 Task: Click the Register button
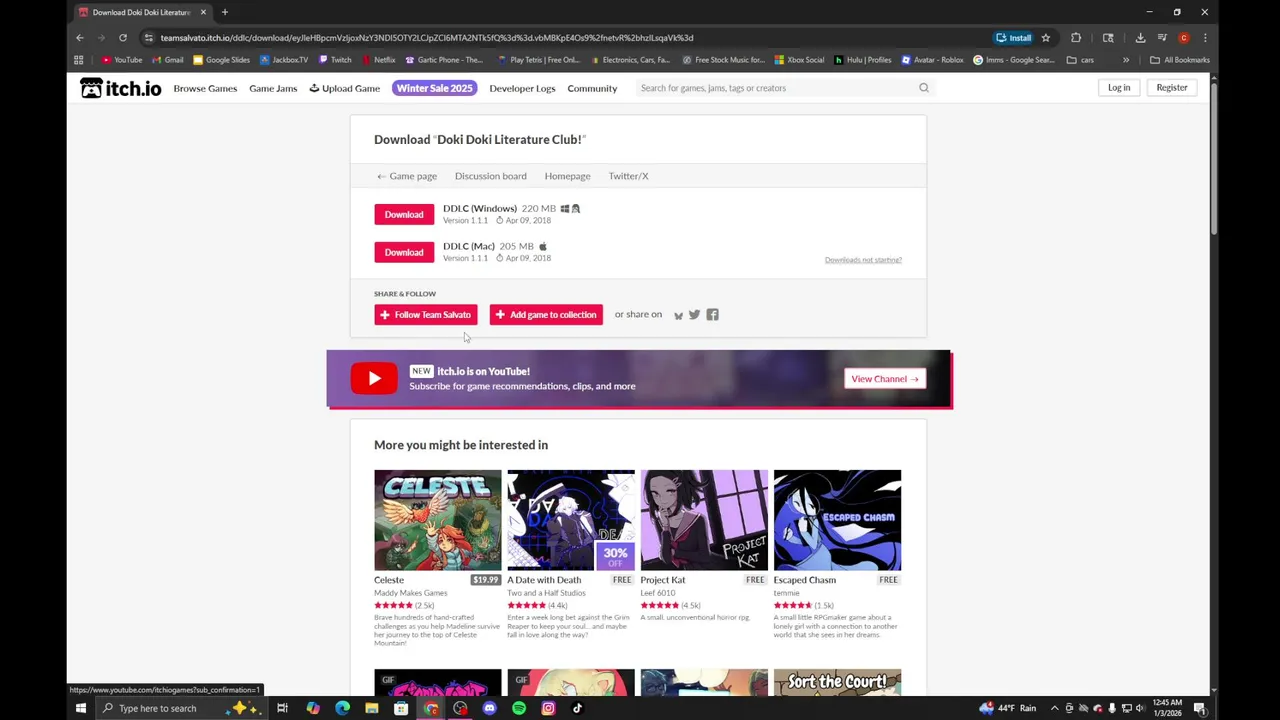coord(1172,88)
